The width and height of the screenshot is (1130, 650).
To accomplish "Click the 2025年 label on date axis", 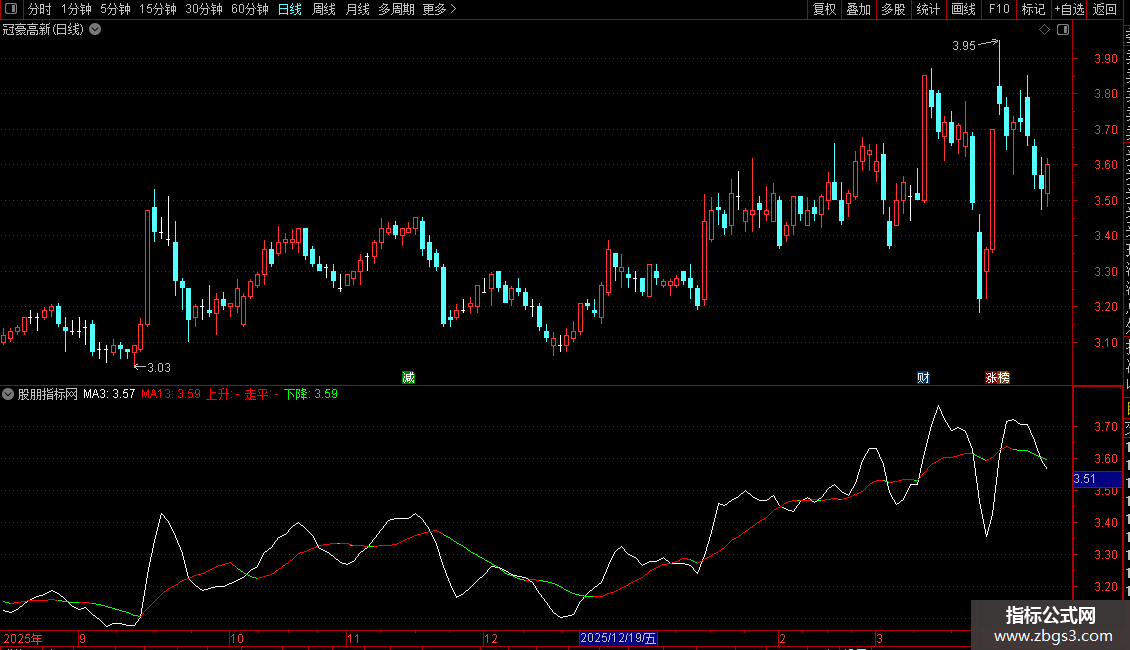I will 22,638.
